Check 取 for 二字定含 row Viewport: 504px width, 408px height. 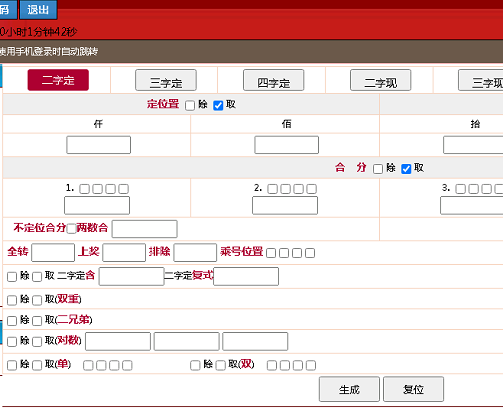point(37,277)
